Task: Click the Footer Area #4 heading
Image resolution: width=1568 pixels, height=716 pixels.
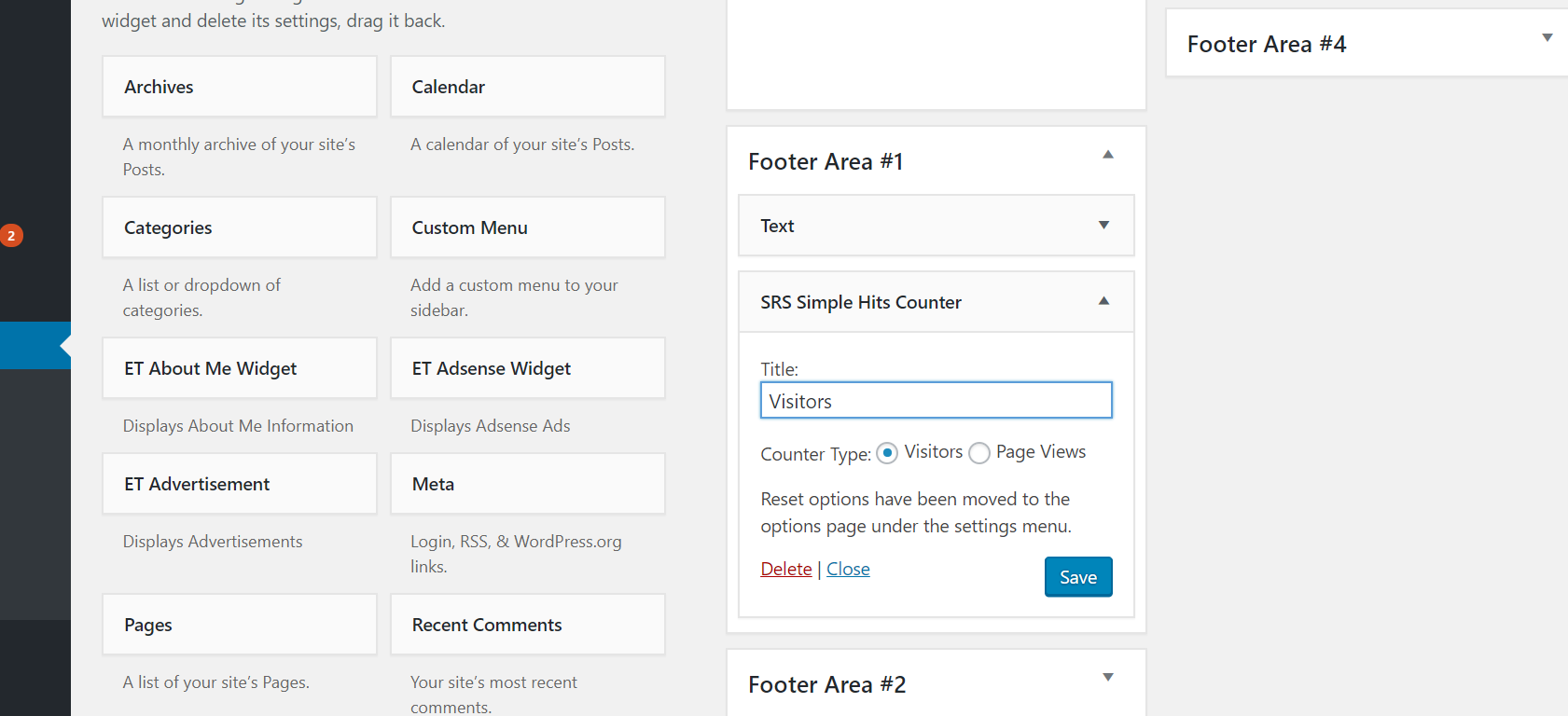Action: point(1267,44)
